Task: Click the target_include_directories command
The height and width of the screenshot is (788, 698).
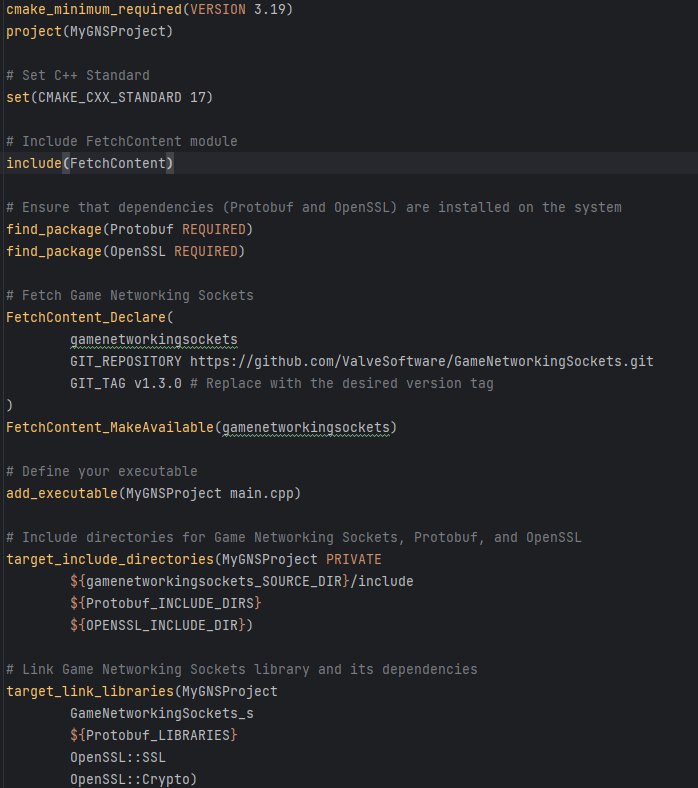Action: tap(109, 559)
